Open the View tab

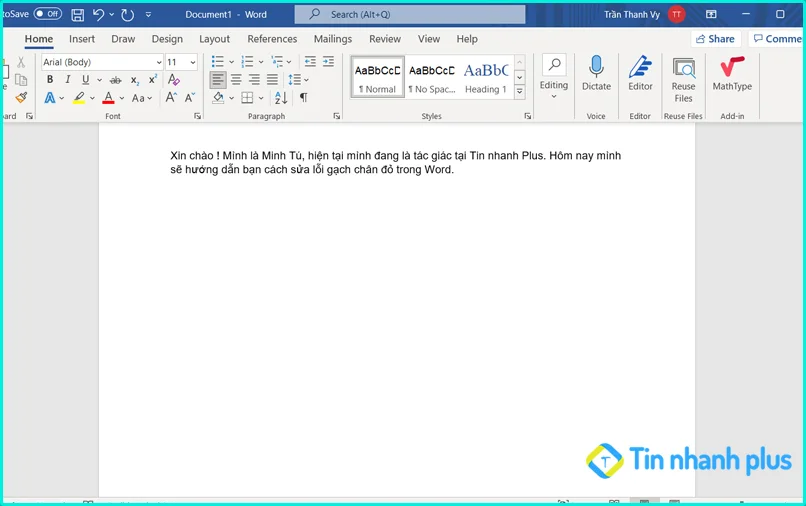click(x=429, y=39)
